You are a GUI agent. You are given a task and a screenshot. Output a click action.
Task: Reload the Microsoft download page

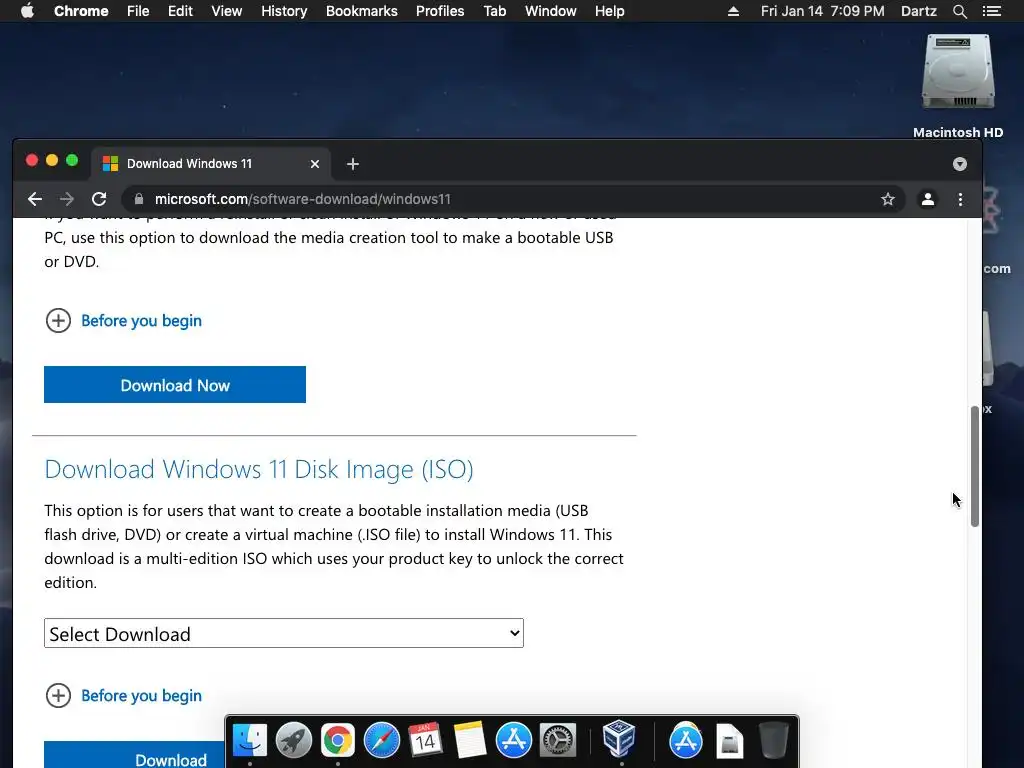click(99, 199)
